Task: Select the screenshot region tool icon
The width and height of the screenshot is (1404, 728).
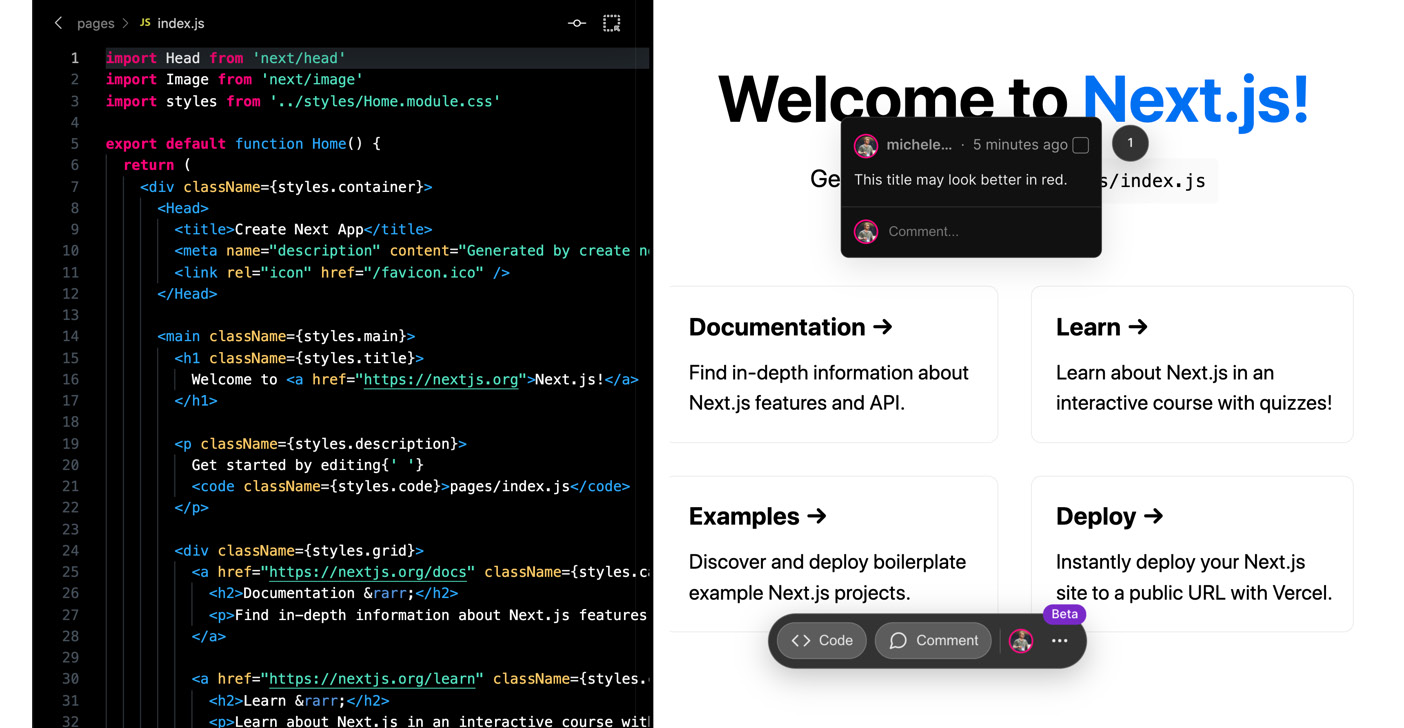Action: (611, 22)
